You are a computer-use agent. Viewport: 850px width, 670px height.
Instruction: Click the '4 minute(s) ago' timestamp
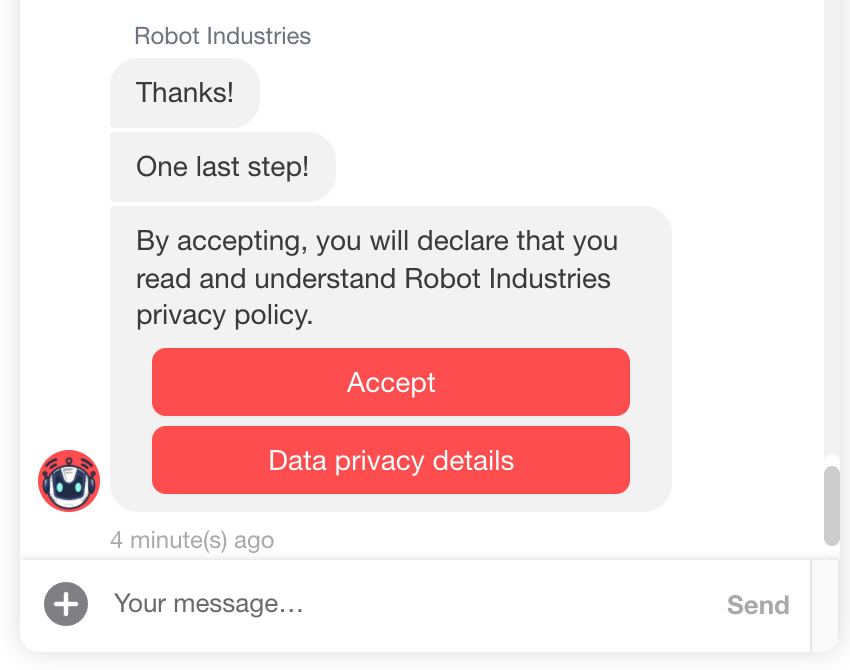(x=192, y=541)
